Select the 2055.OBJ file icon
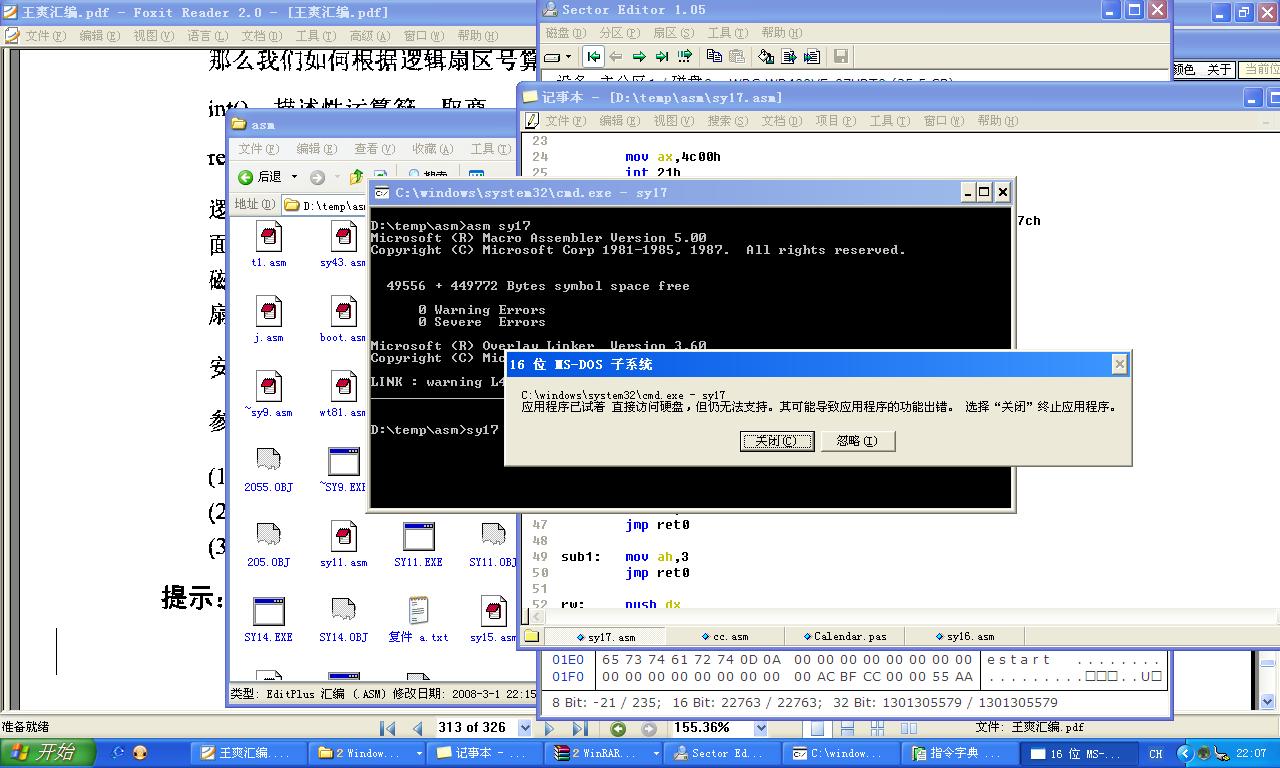 pyautogui.click(x=268, y=461)
